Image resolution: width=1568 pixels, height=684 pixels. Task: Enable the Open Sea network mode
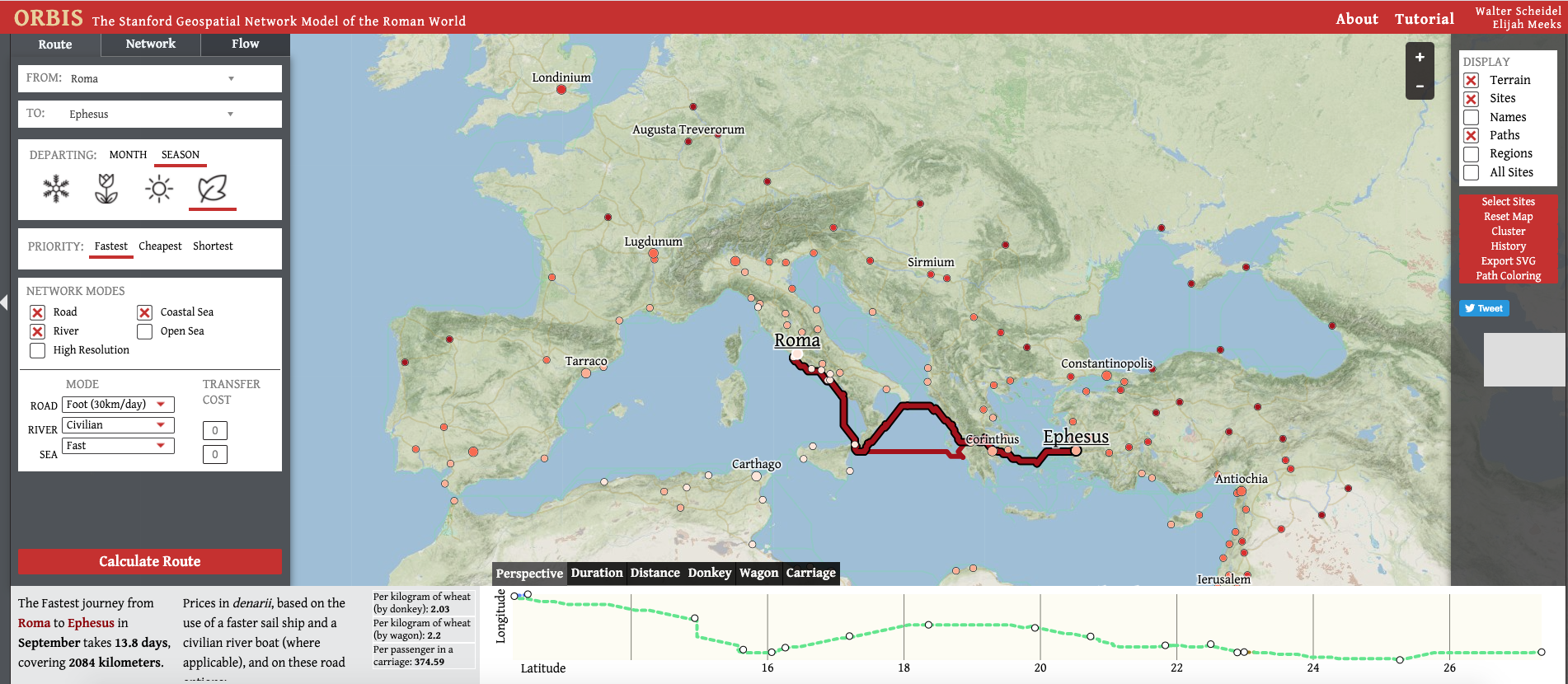coord(145,331)
